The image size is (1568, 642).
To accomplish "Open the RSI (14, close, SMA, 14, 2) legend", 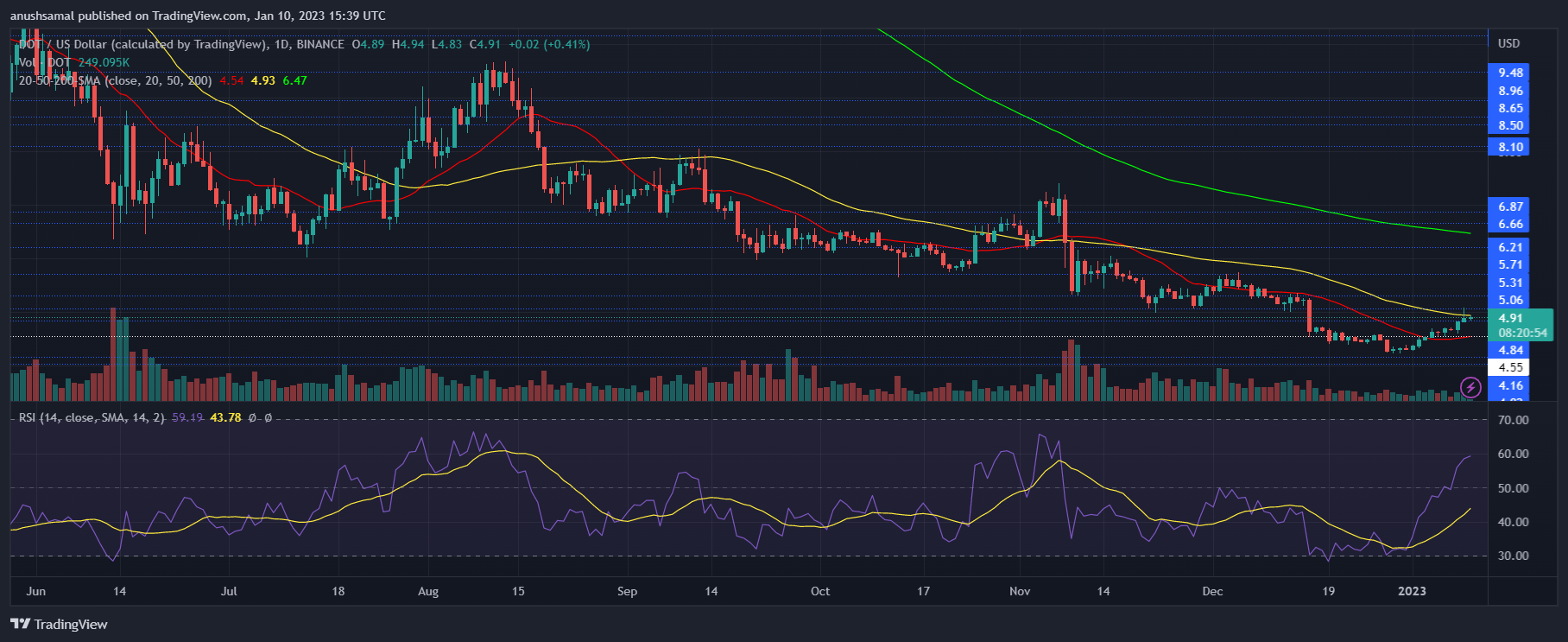I will [x=92, y=417].
